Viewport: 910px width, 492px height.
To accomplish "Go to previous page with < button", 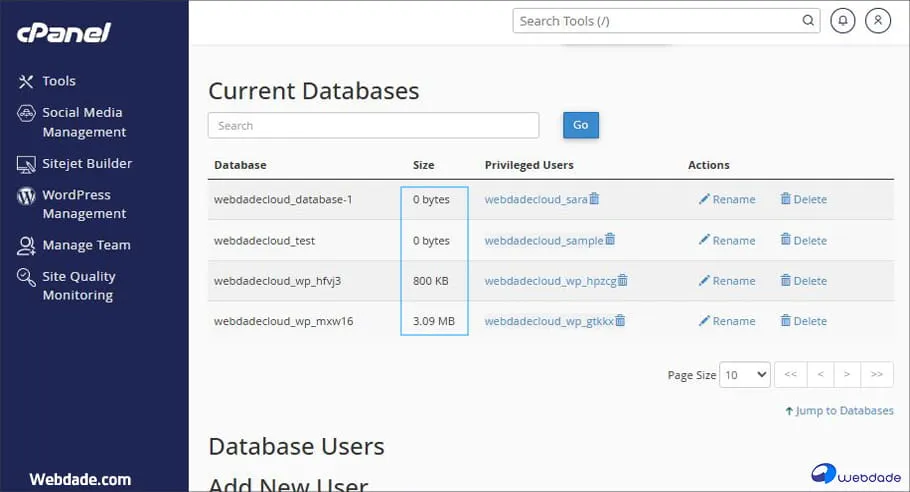I will coord(821,375).
